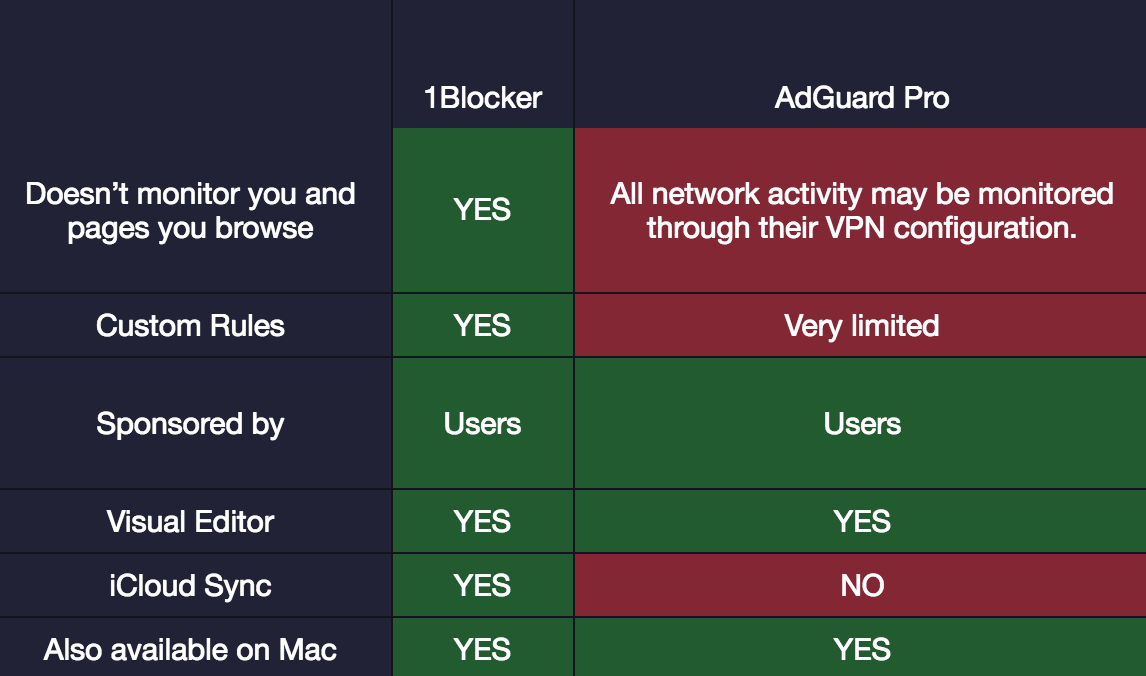
Task: Select the Custom Rules row label
Action: [190, 326]
